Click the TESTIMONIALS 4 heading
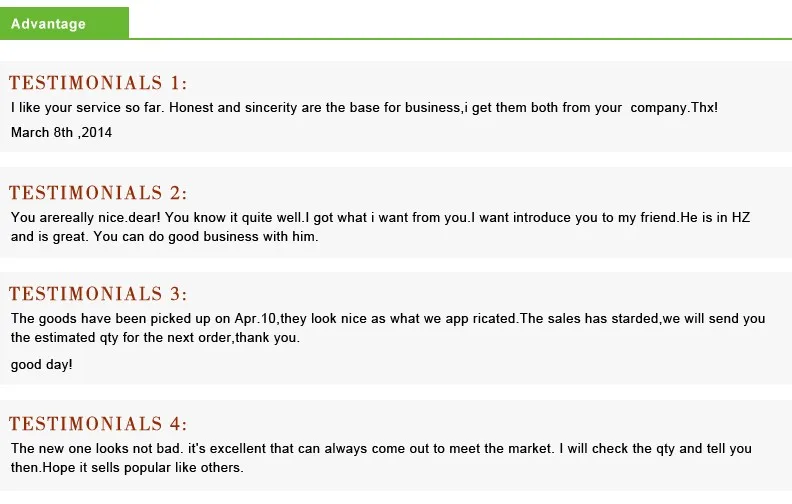 tap(98, 424)
